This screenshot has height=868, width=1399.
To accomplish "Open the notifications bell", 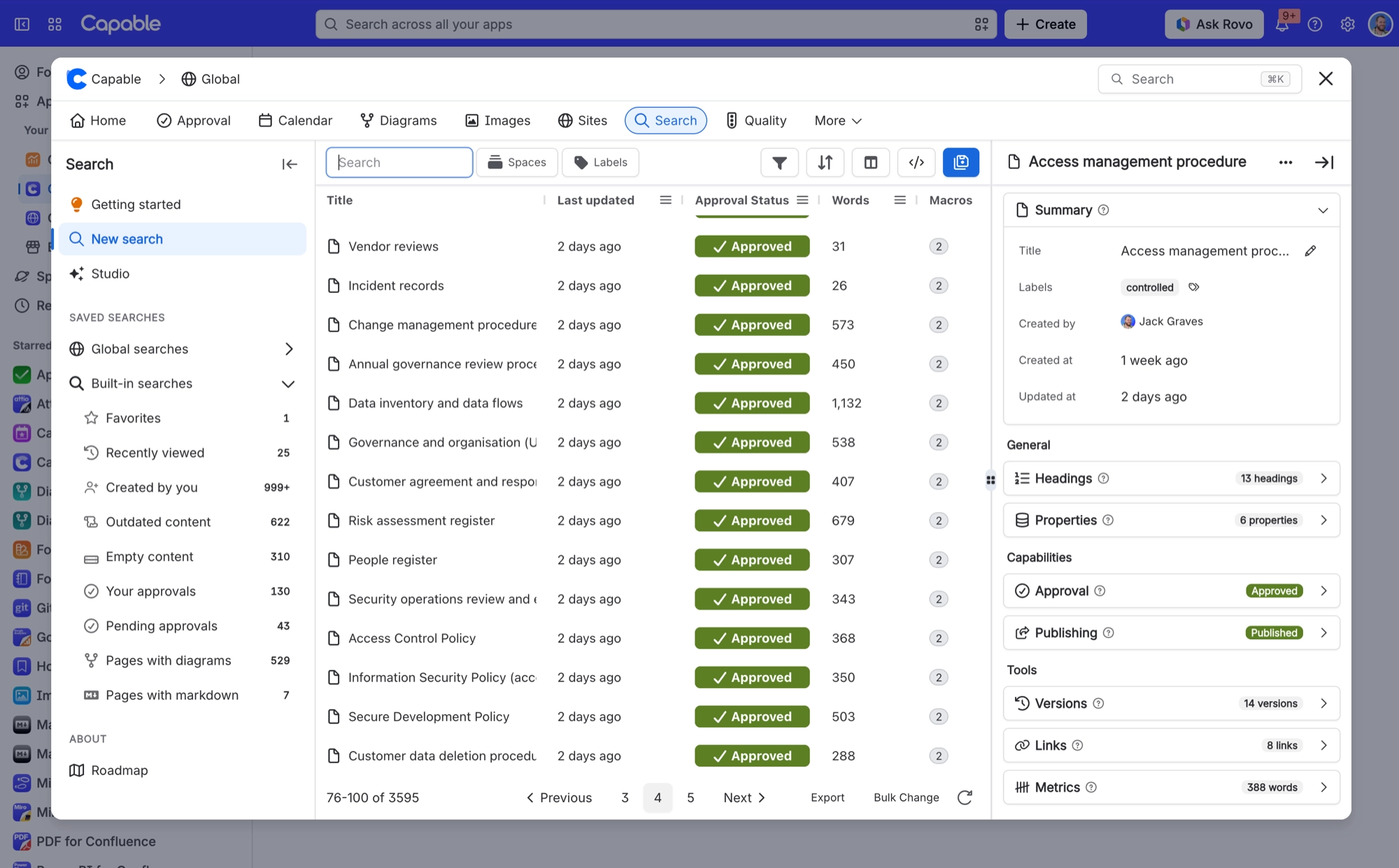I will 1281,24.
